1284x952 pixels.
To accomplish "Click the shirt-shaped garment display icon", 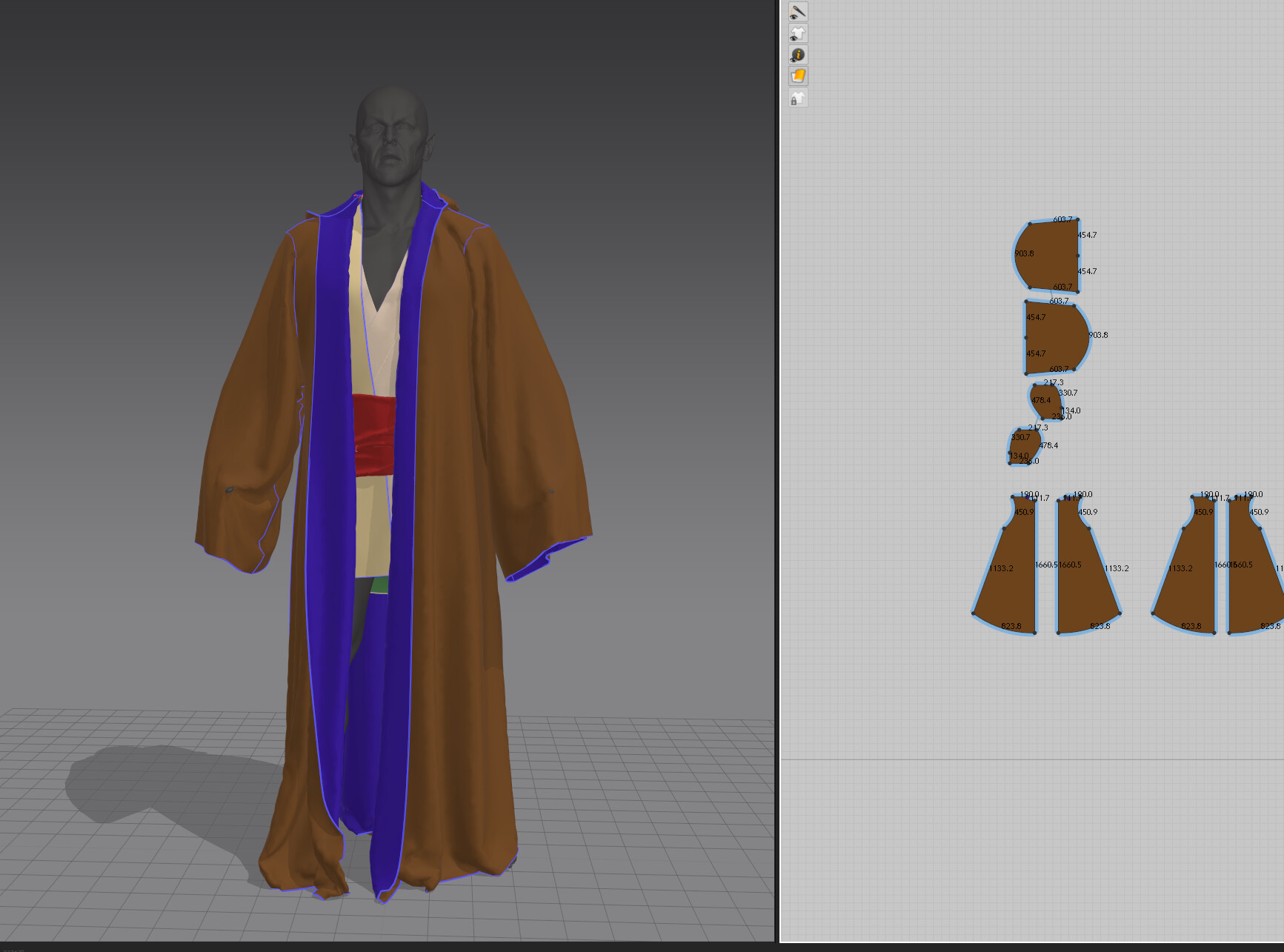I will [x=798, y=33].
